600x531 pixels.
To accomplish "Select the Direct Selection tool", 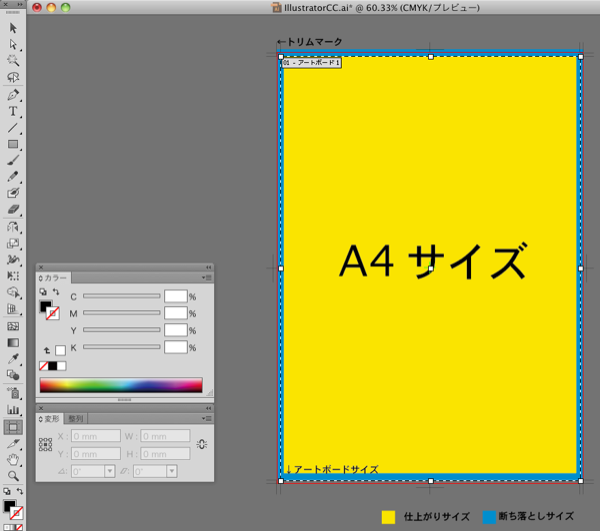I will point(14,44).
